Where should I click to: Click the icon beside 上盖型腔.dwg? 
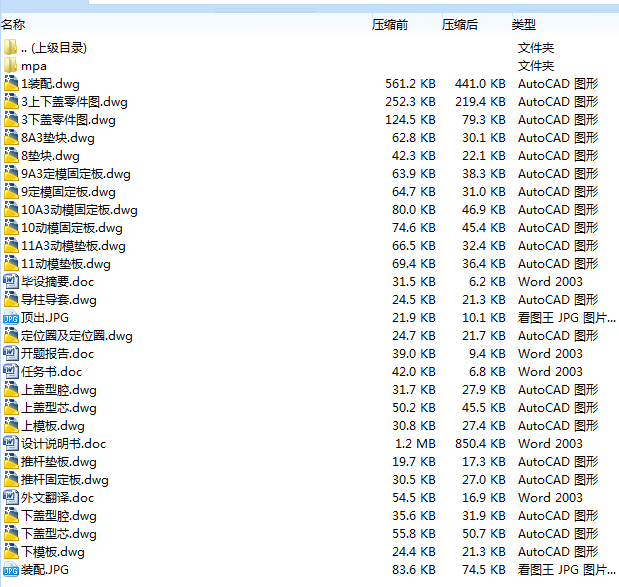click(x=11, y=390)
